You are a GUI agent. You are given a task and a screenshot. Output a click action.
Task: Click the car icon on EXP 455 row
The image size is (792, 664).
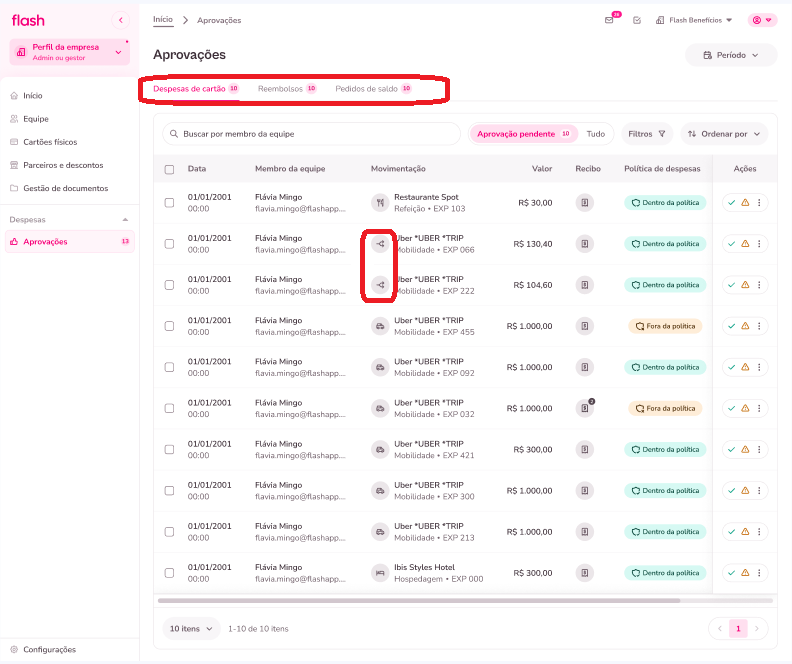tap(380, 326)
